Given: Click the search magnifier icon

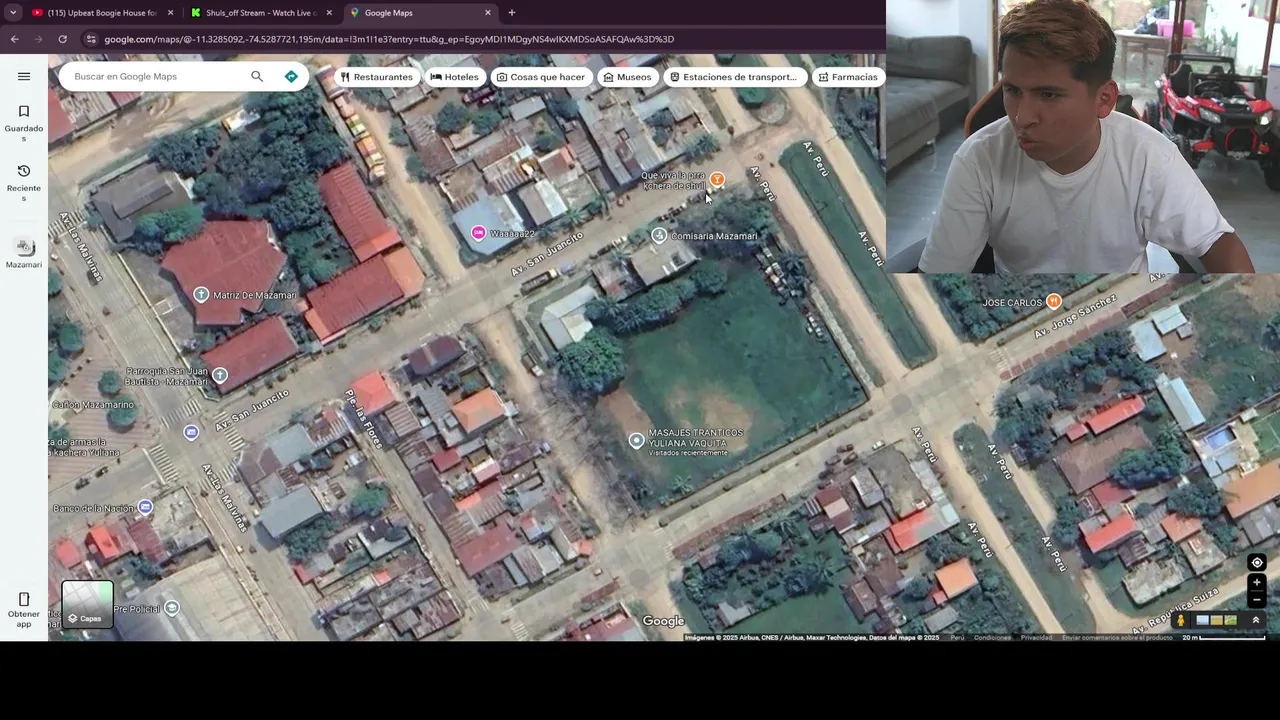Looking at the screenshot, I should tap(257, 76).
